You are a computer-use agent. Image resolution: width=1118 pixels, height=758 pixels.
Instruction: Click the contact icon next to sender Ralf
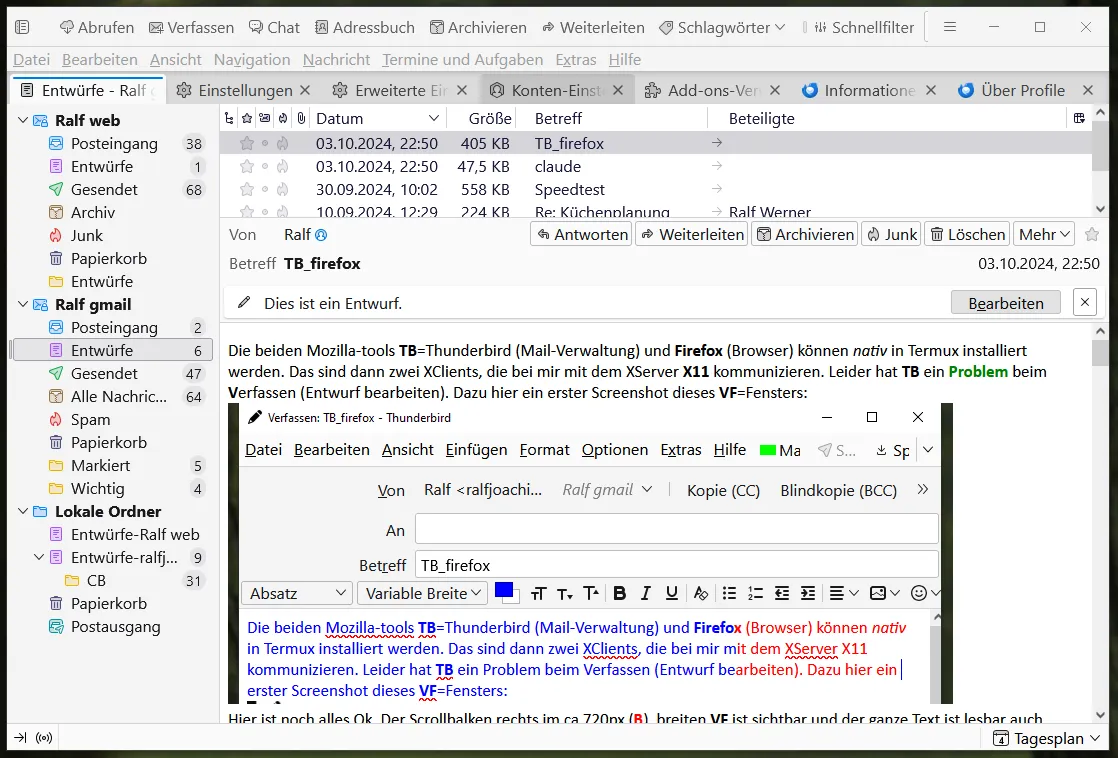pos(321,235)
